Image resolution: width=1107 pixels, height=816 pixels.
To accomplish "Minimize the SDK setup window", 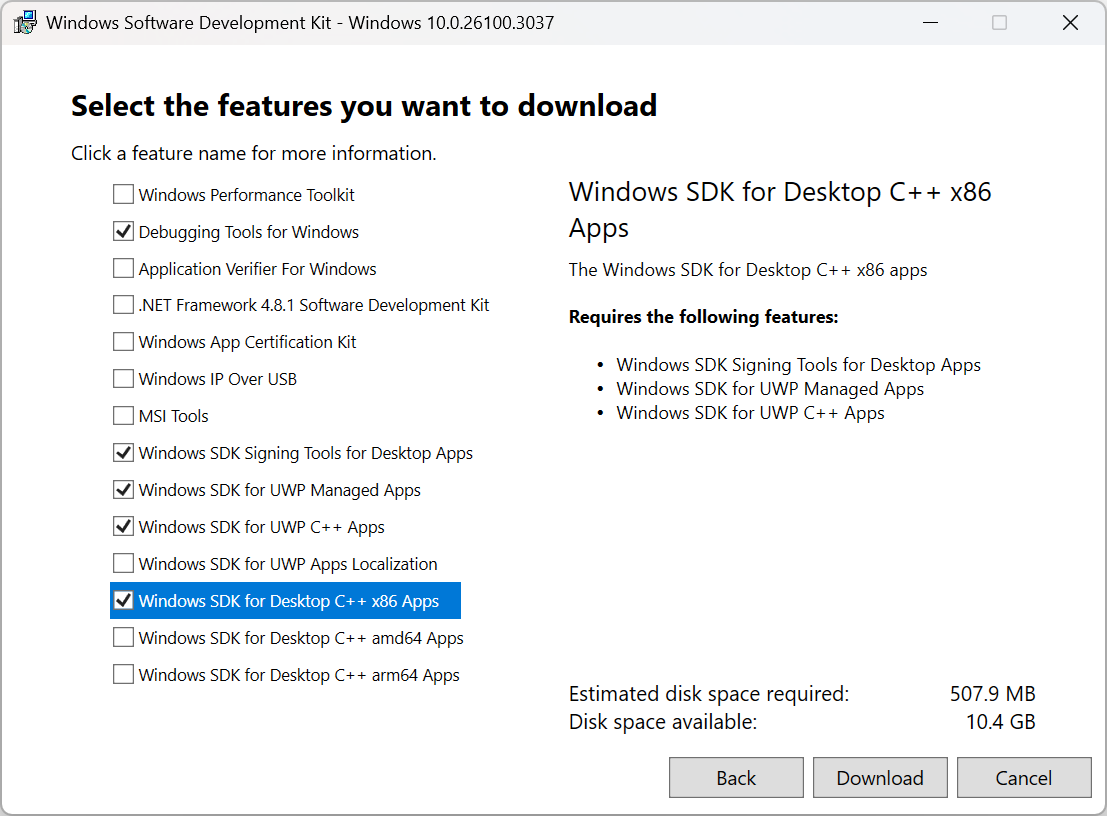I will point(931,23).
